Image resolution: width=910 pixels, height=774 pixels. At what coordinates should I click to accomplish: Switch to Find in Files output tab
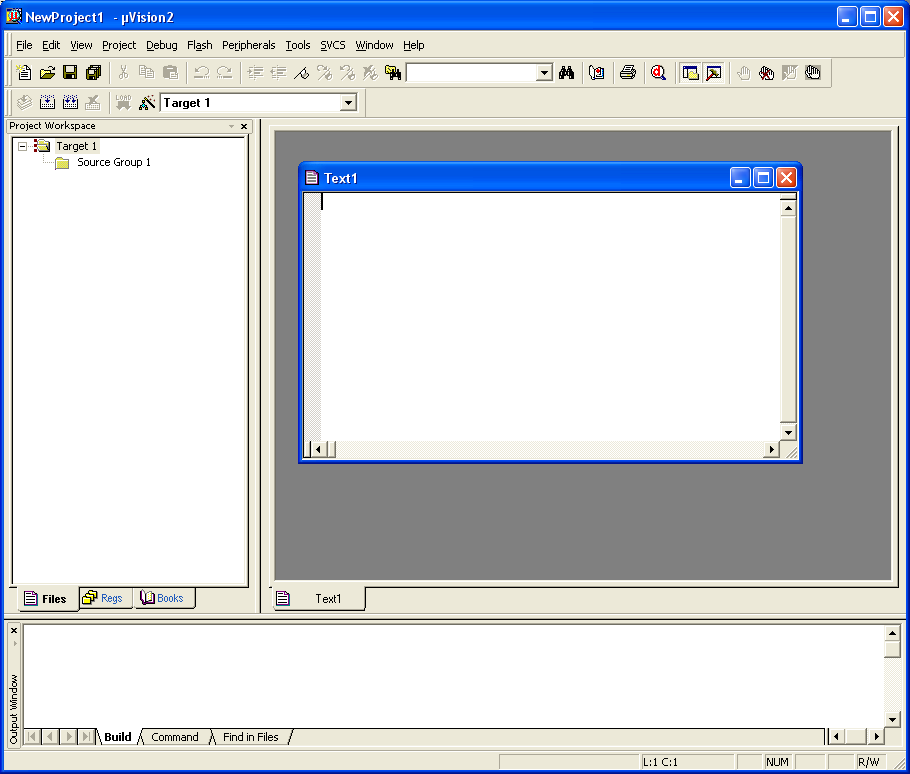click(251, 737)
